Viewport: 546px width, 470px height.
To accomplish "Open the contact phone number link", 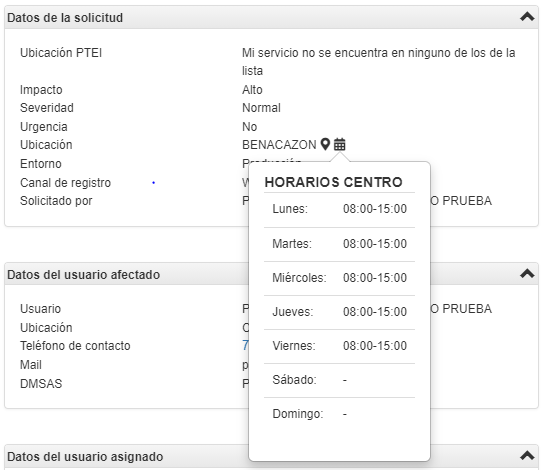I will tap(245, 345).
